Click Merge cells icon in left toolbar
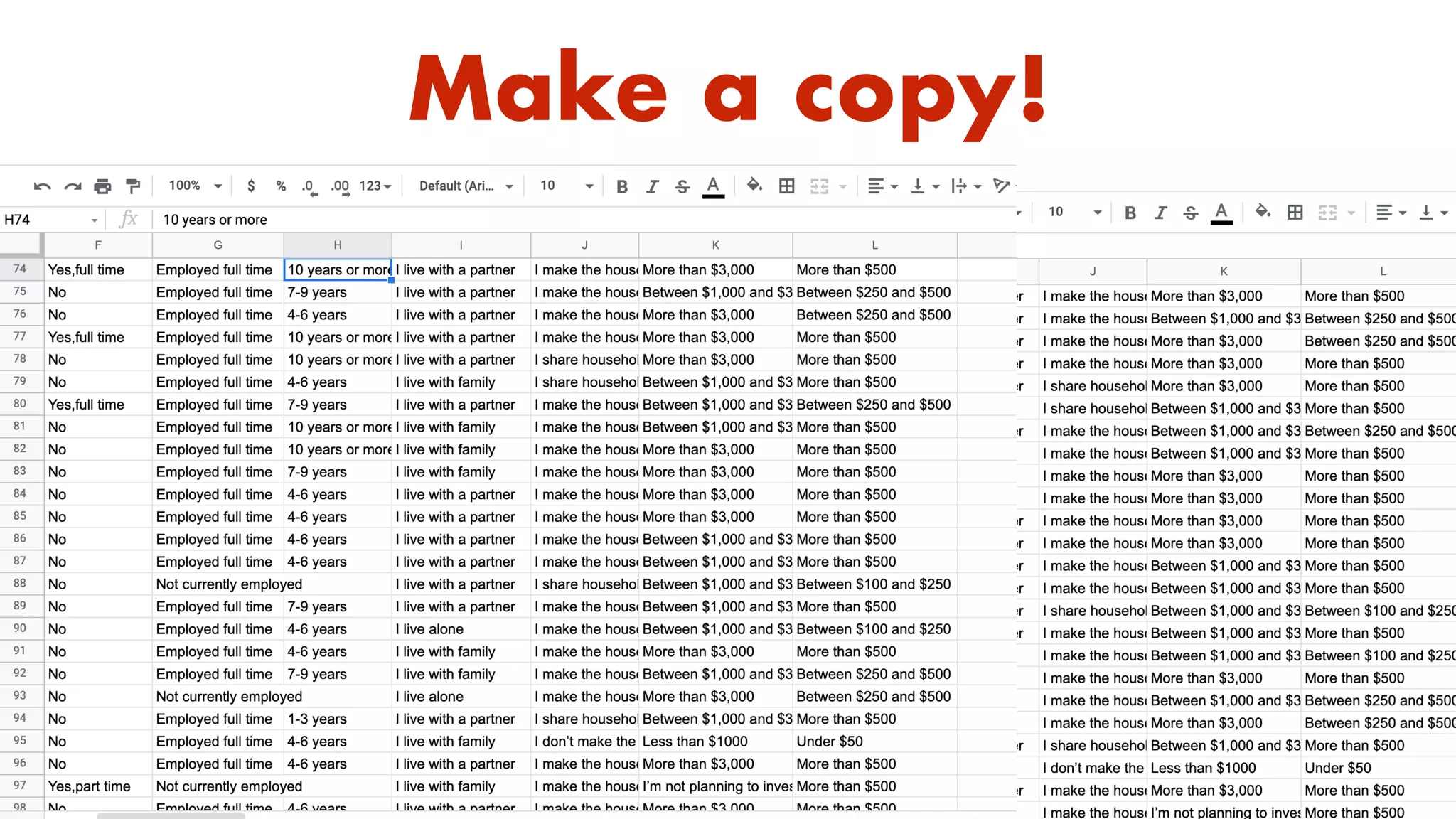 820,186
